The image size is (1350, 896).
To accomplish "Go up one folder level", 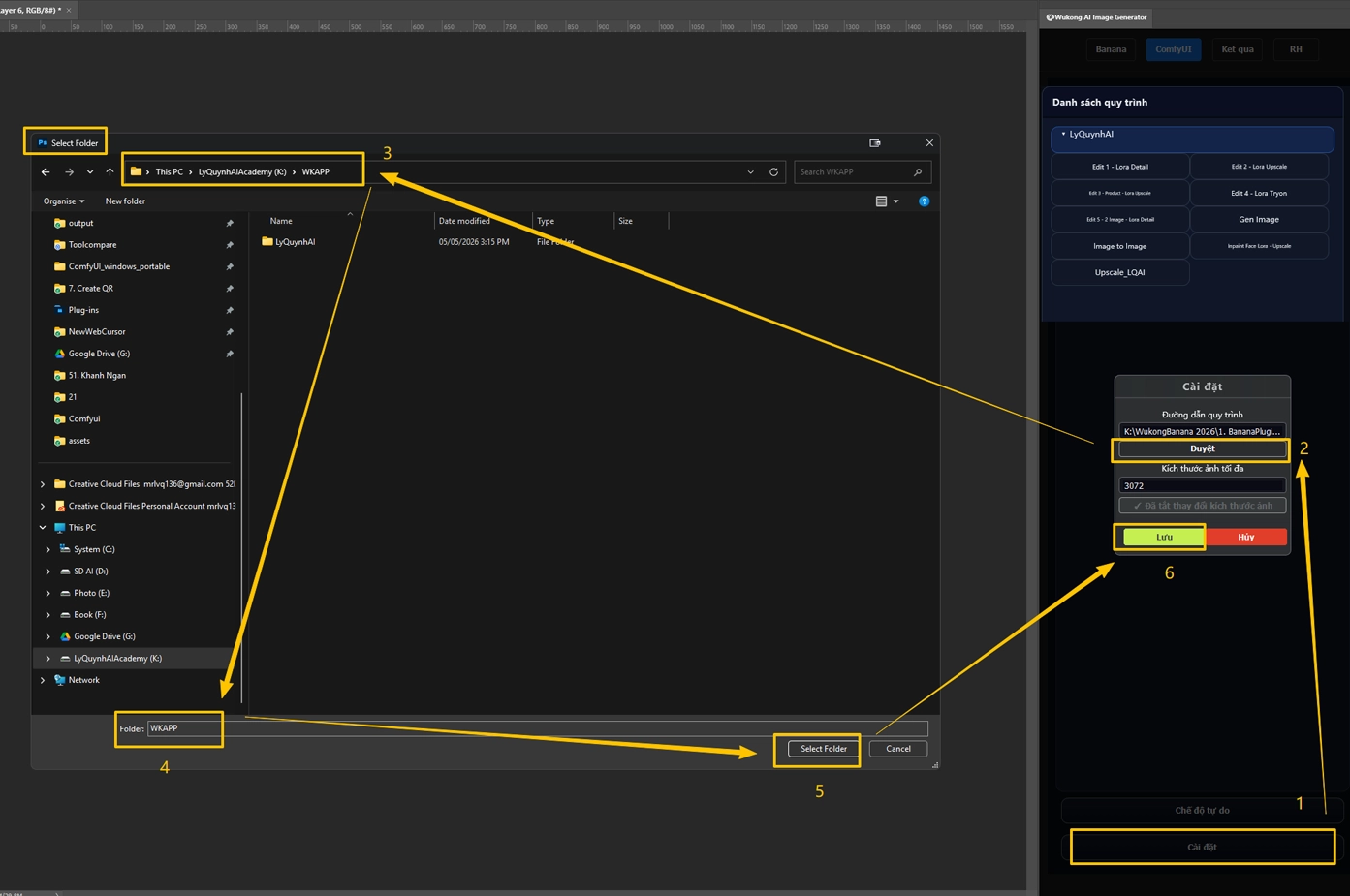I will point(110,172).
